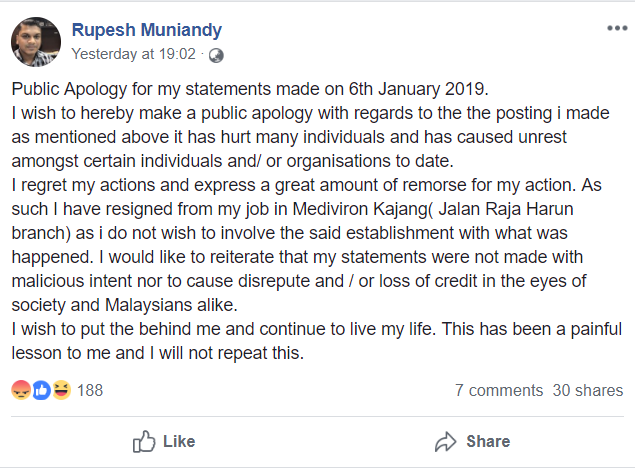Screen dimensions: 635x472
Task: Open the 7 comments link
Action: coord(499,390)
